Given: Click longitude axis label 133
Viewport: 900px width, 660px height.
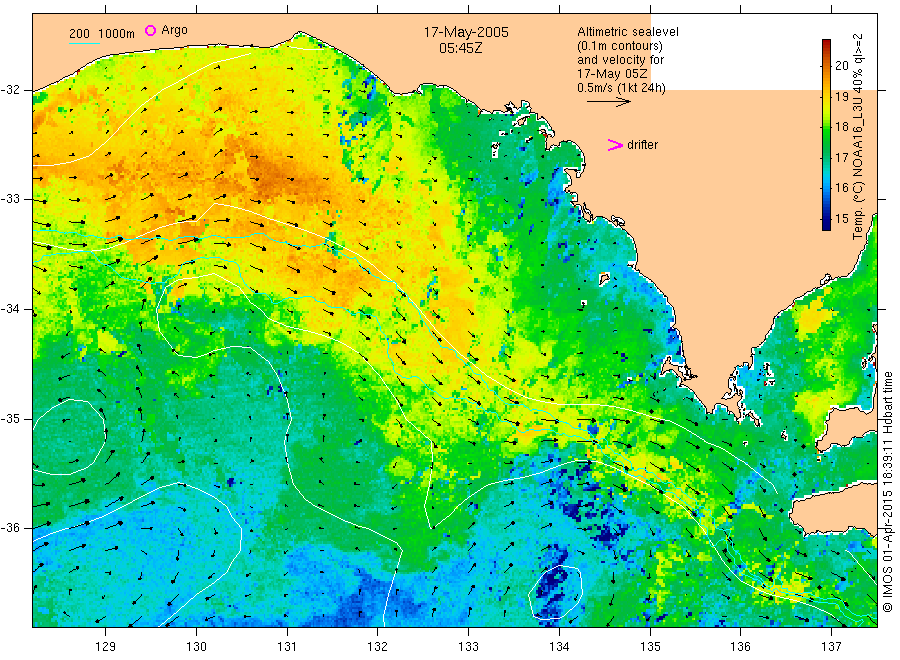Looking at the screenshot, I should 468,647.
